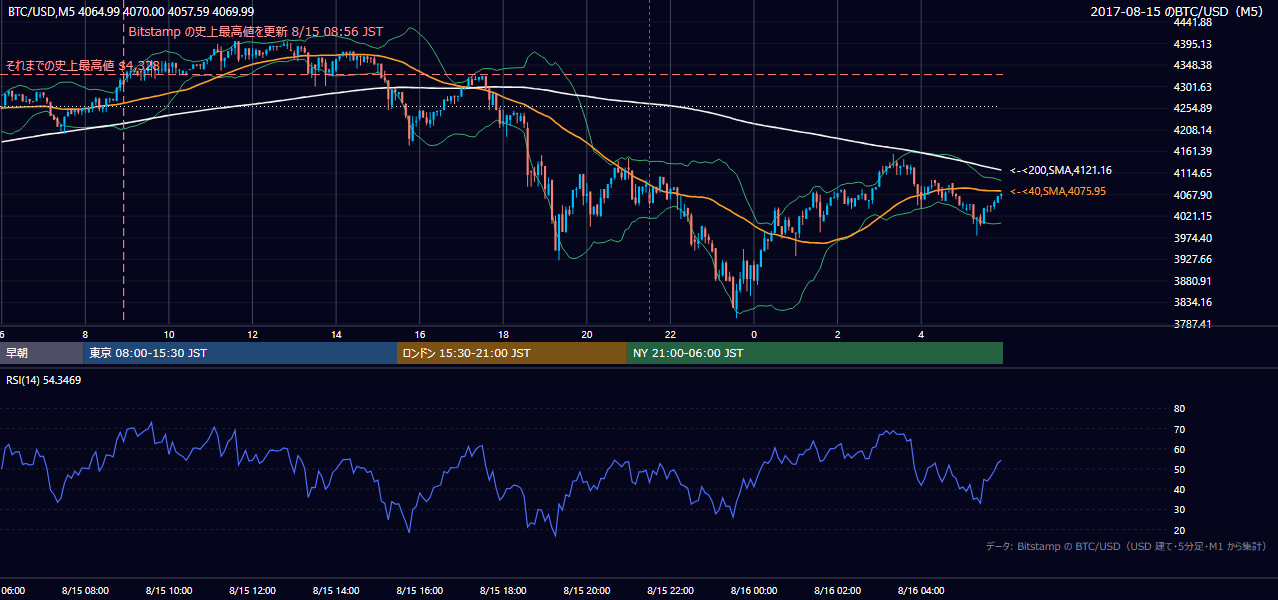Select the 40 SMA 4075.95 label
The image size is (1278, 600).
click(x=1058, y=192)
